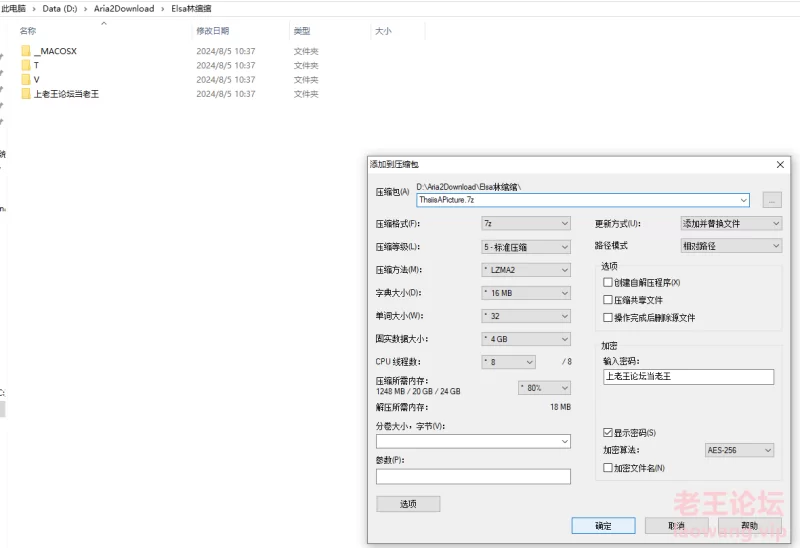800x548 pixels.
Task: Click the 选项 button
Action: (408, 504)
